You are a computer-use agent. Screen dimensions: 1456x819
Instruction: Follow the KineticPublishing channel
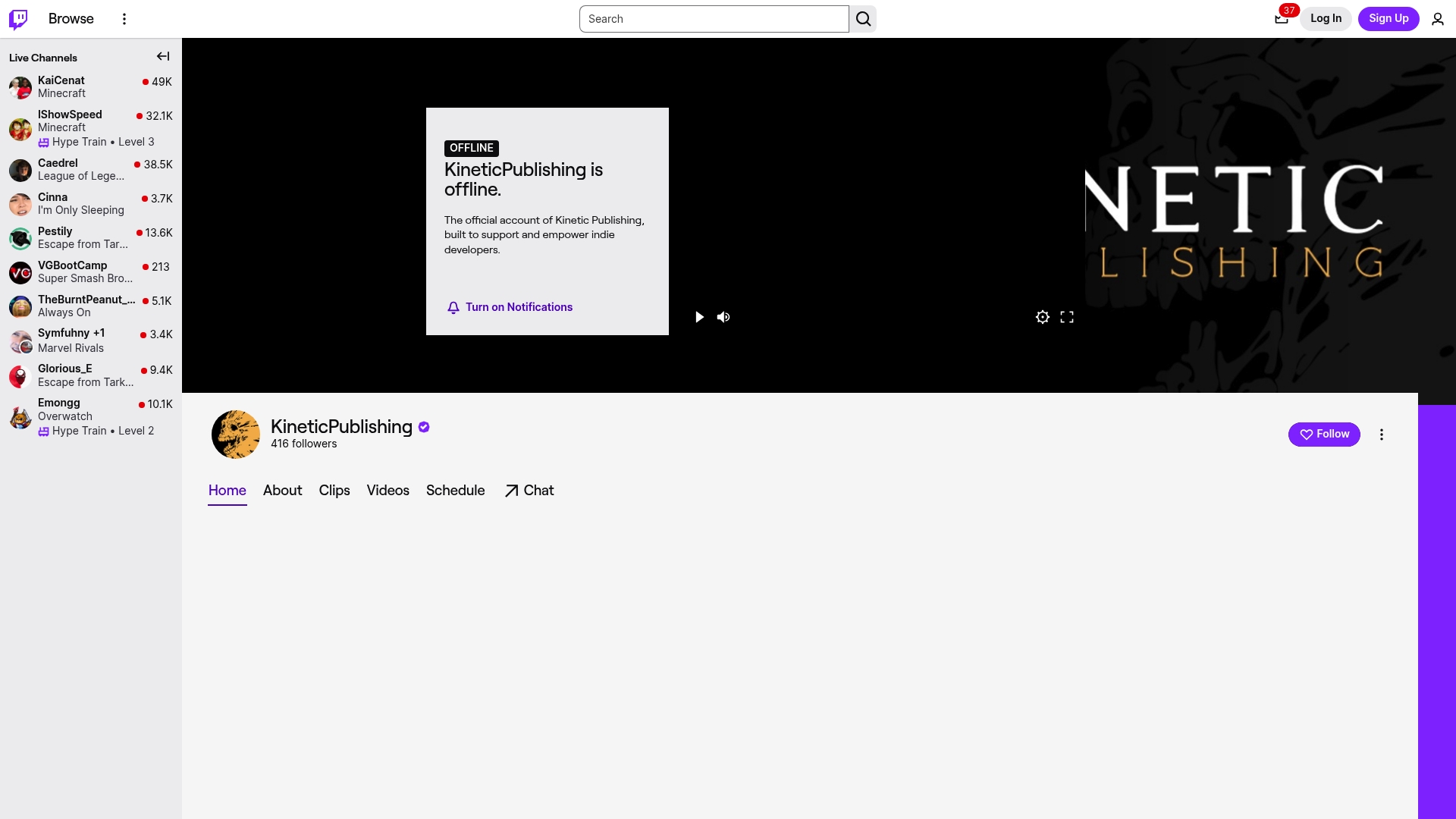point(1324,435)
